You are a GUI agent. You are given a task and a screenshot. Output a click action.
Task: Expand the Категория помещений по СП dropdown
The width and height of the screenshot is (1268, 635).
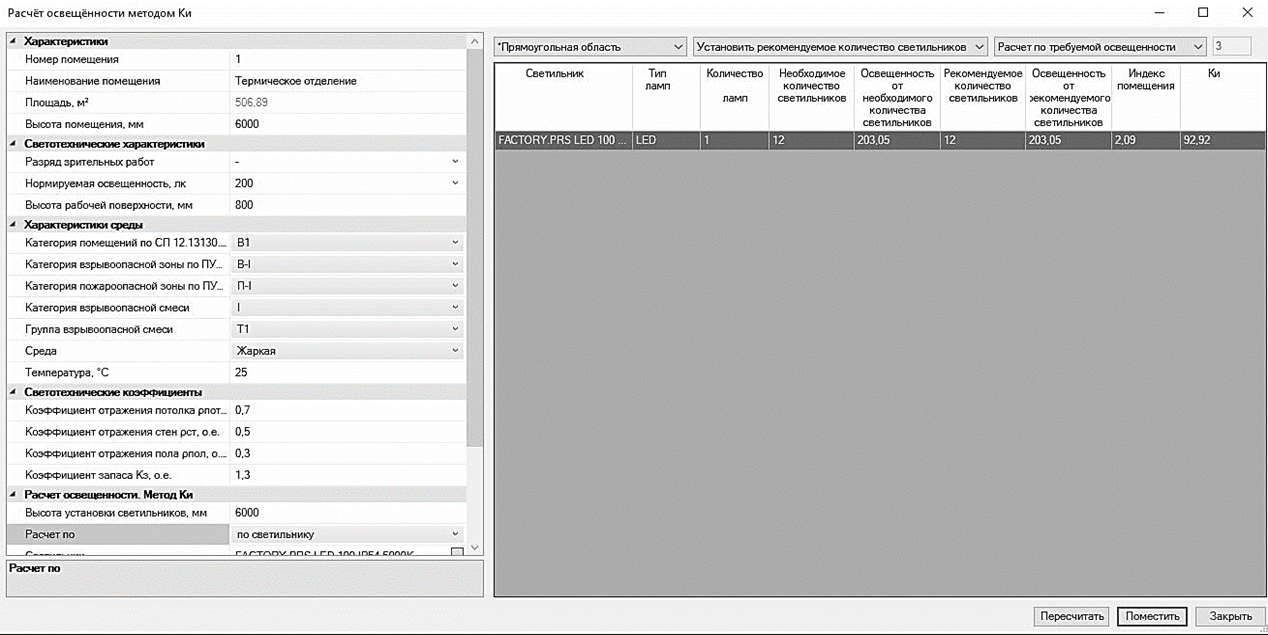point(455,242)
